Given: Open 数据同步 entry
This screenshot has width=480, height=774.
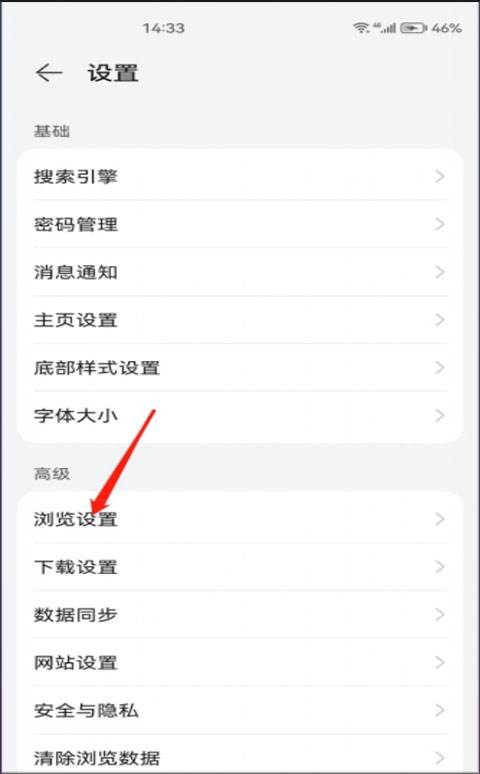Looking at the screenshot, I should pyautogui.click(x=240, y=615).
